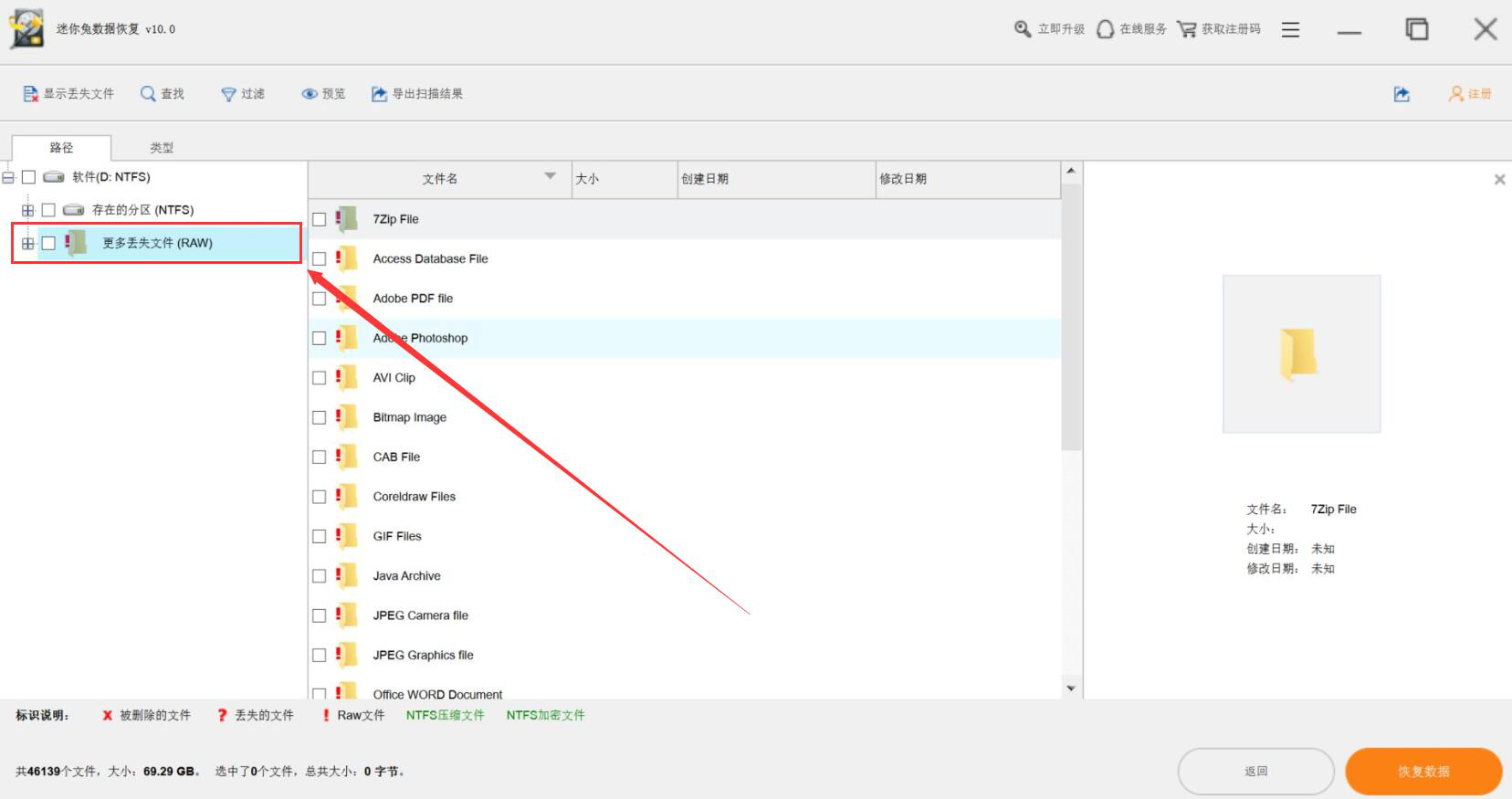This screenshot has width=1512, height=799.
Task: Click the preview thumbnail folder image
Action: coord(1301,353)
